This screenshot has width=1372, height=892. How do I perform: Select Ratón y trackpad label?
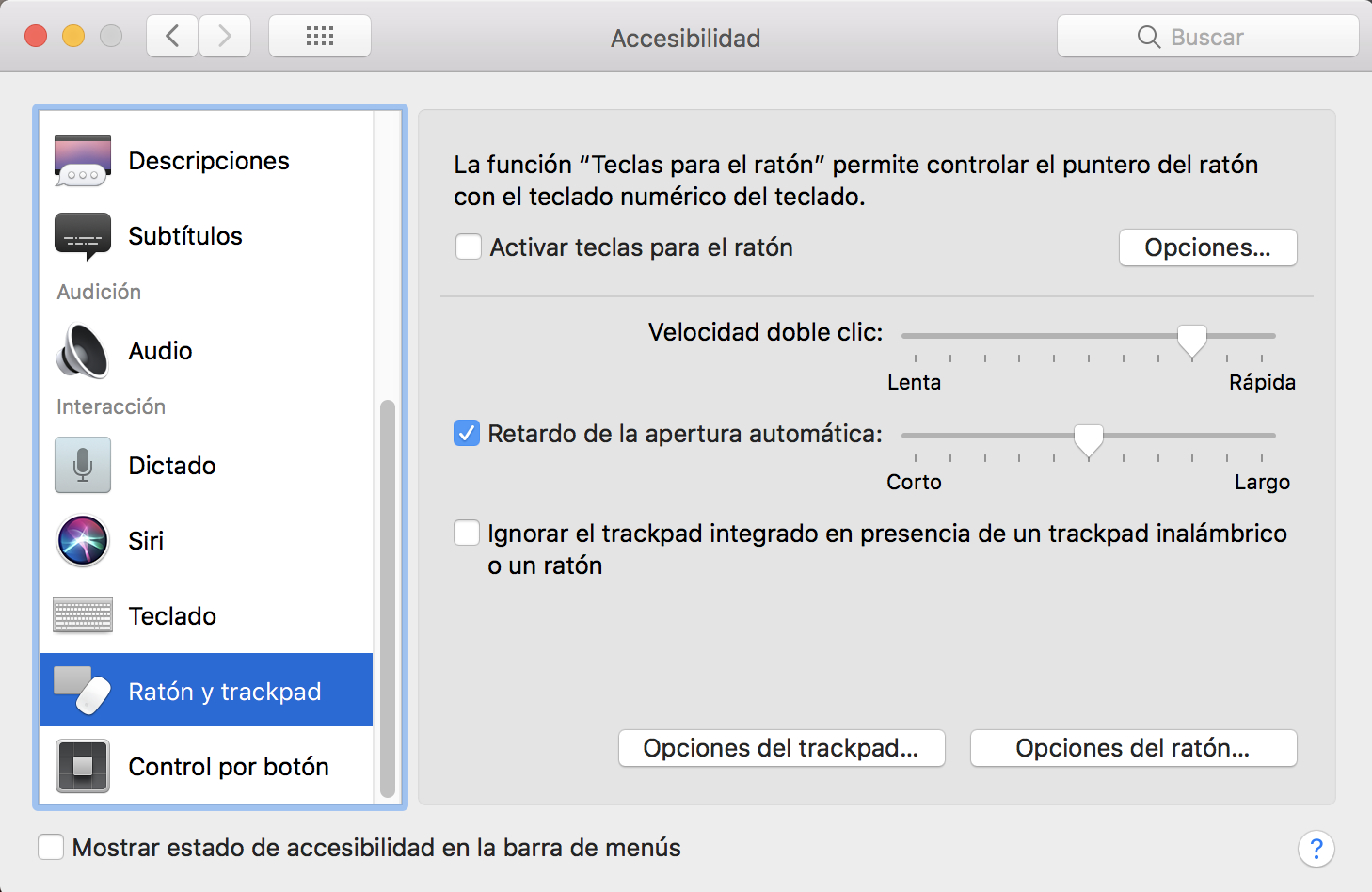tap(225, 692)
